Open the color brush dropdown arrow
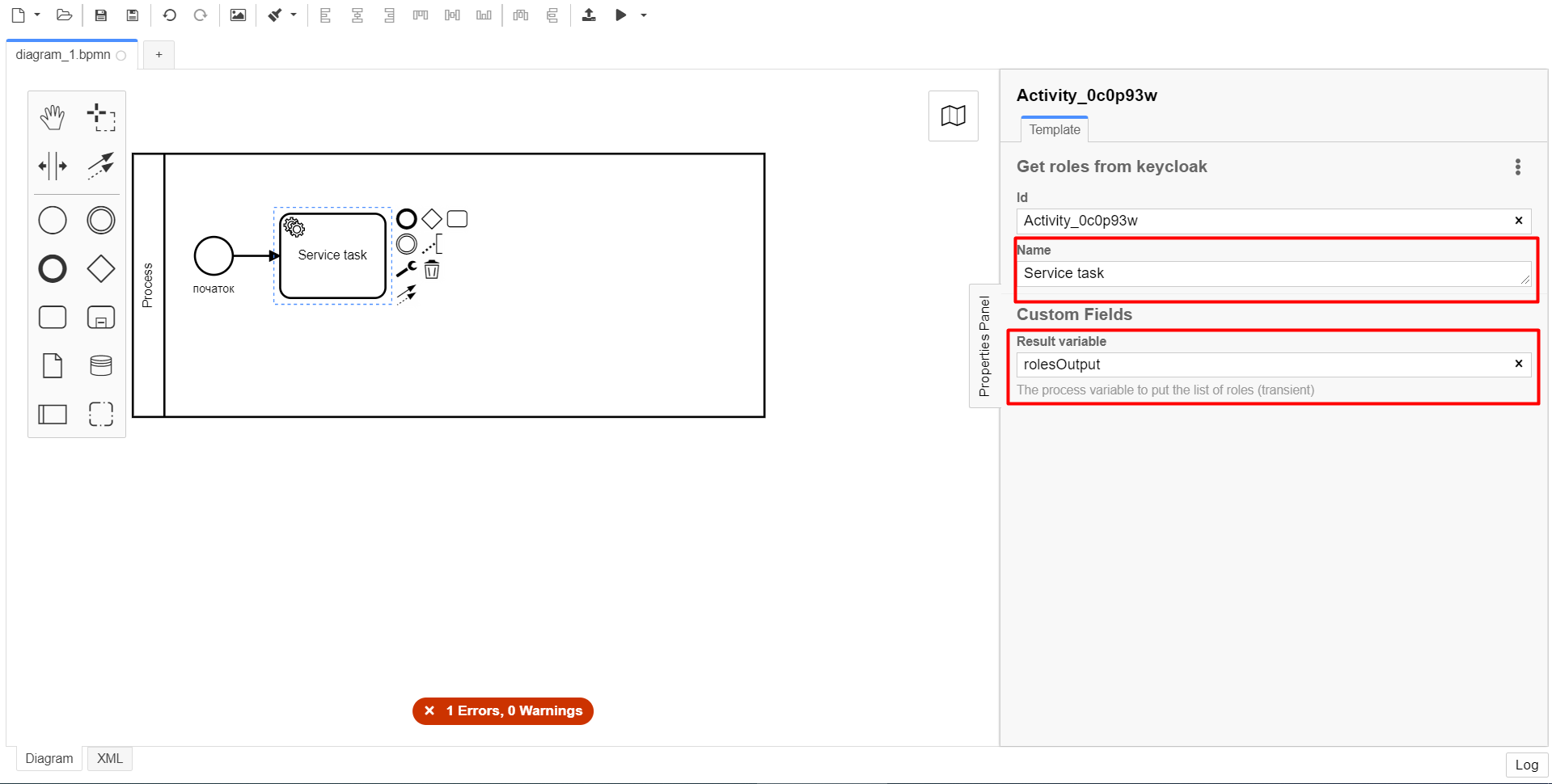Image resolution: width=1552 pixels, height=784 pixels. [x=294, y=15]
